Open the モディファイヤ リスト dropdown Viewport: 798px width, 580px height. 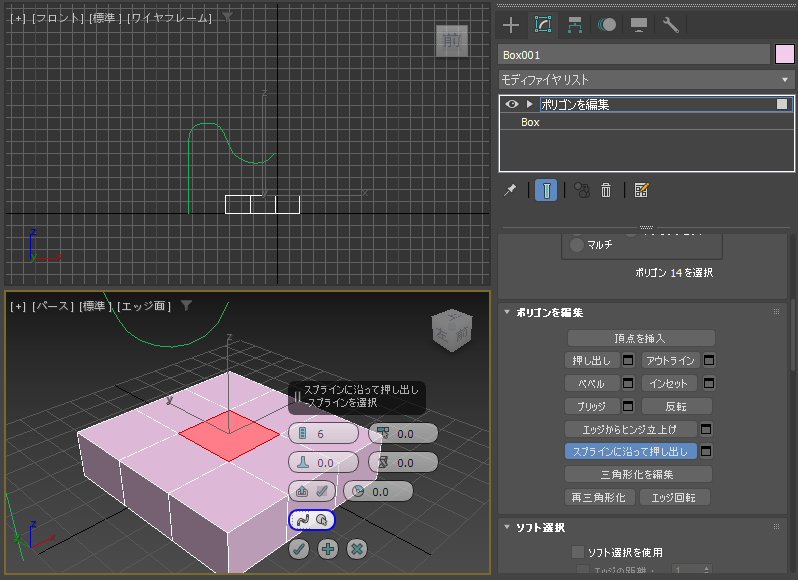click(x=645, y=80)
